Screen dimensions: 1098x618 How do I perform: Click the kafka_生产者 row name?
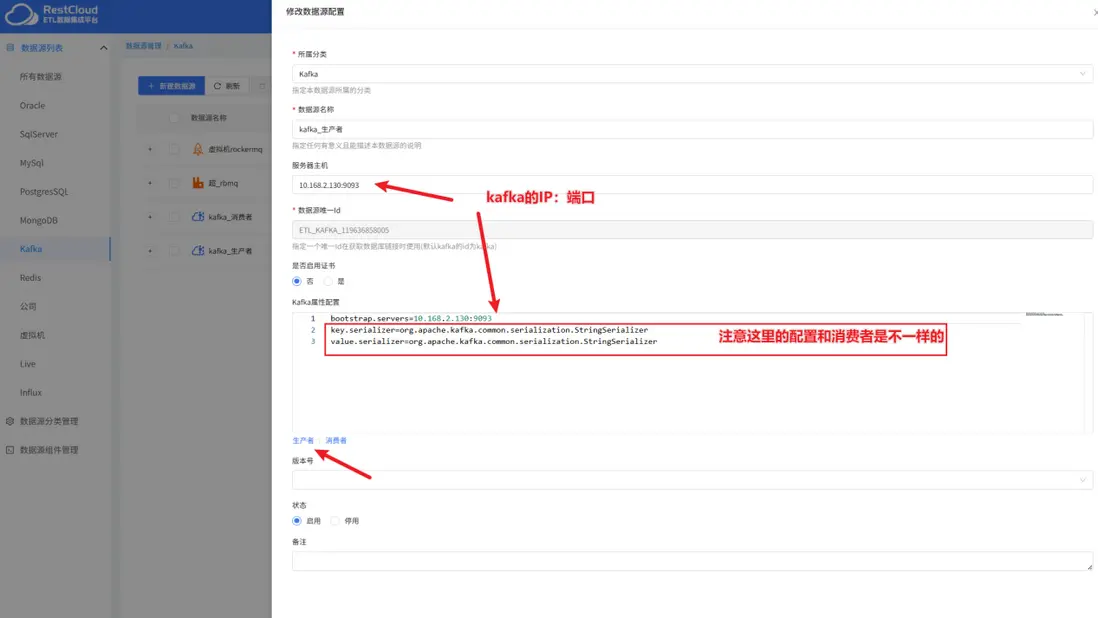click(x=230, y=251)
